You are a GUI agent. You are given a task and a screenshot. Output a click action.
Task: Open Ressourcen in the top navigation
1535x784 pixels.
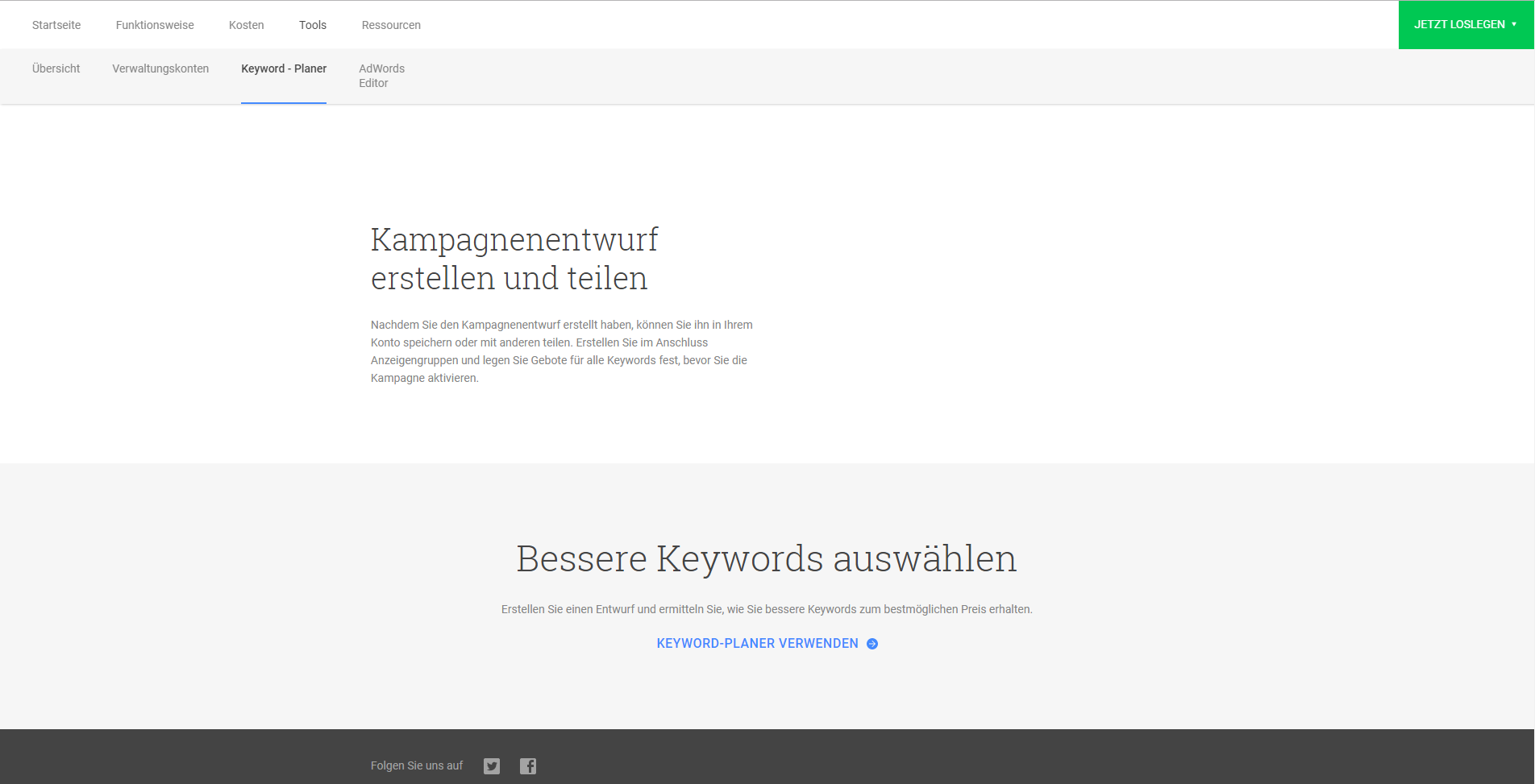pos(391,25)
